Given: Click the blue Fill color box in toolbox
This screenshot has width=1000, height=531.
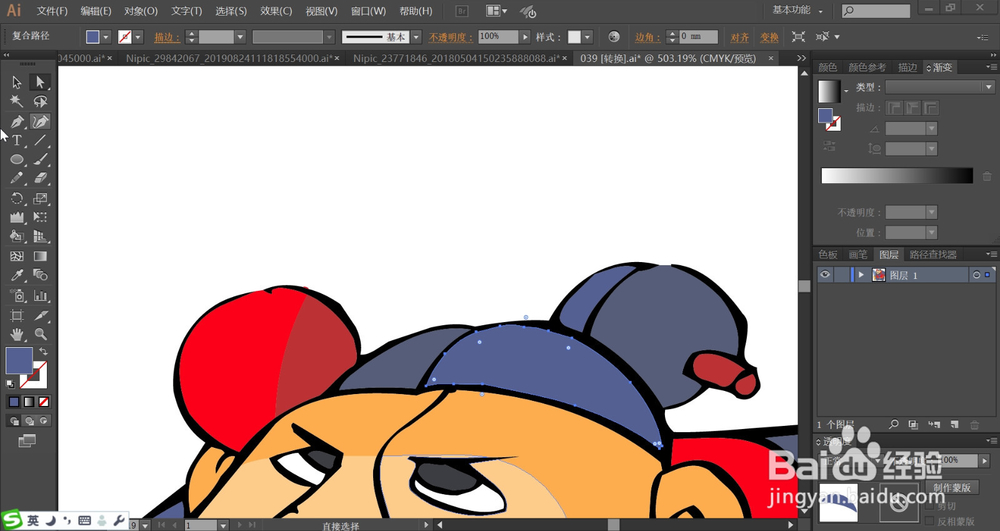Looking at the screenshot, I should (19, 361).
